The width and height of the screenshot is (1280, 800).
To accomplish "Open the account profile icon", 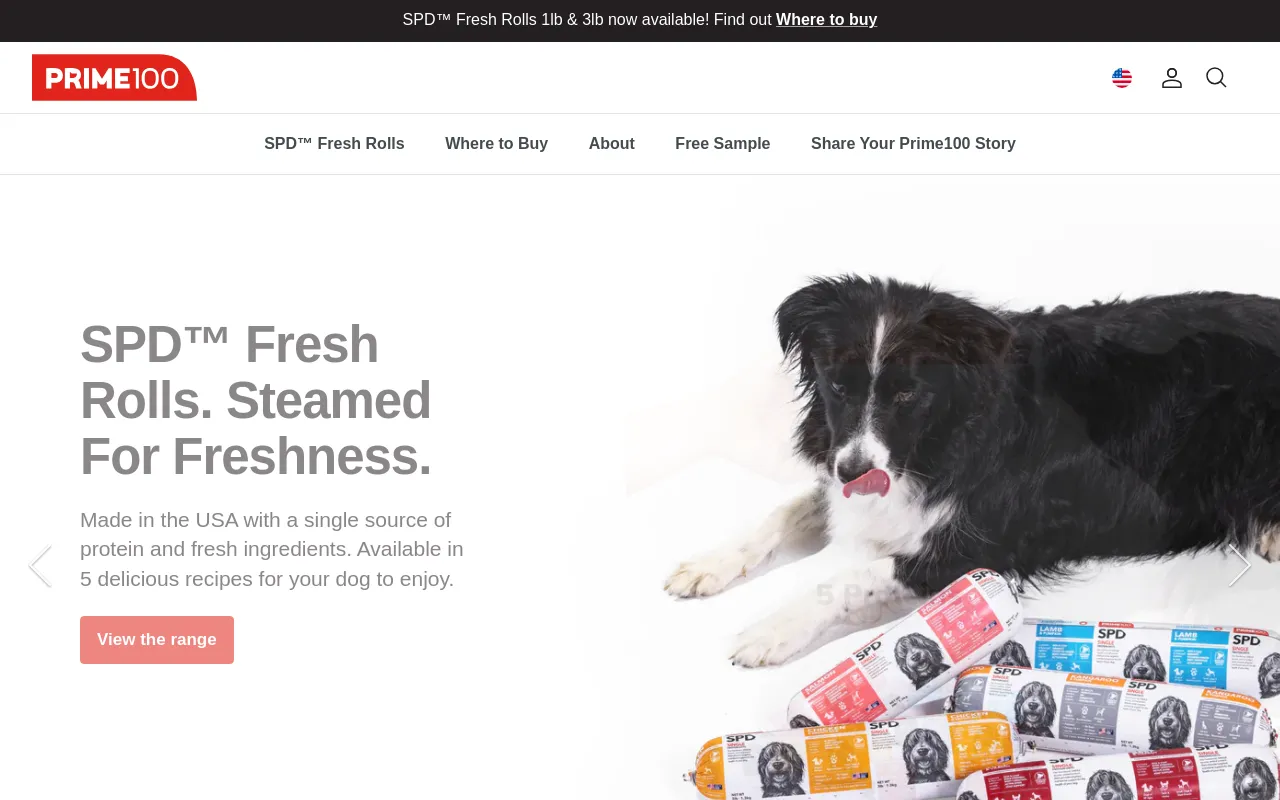I will pos(1172,78).
